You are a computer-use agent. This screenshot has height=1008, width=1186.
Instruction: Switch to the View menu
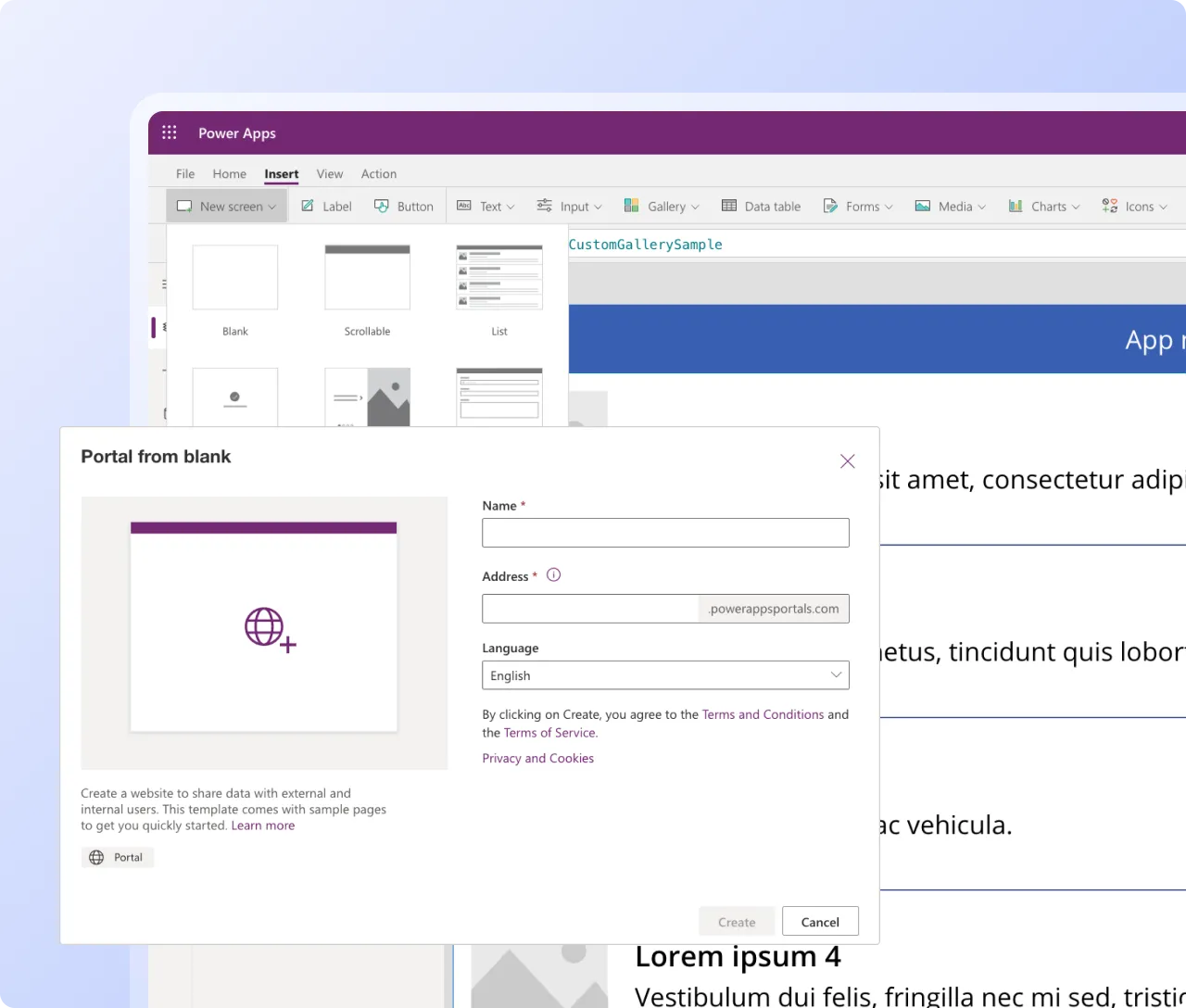[x=329, y=173]
